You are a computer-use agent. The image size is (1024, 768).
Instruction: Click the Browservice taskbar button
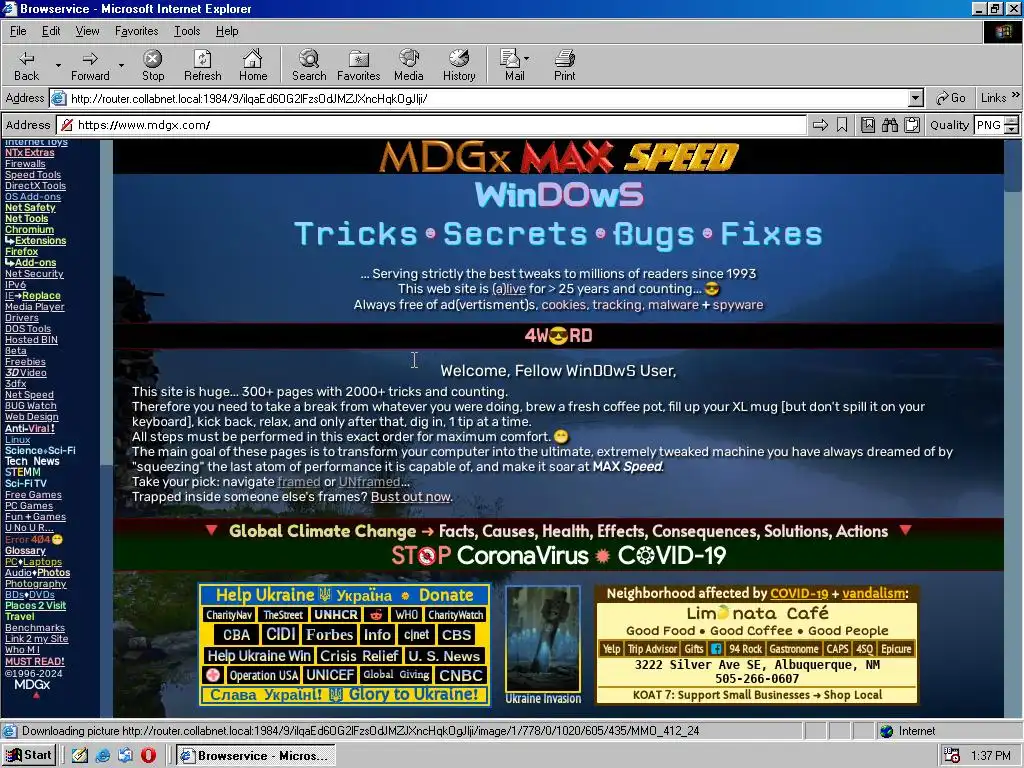(256, 756)
